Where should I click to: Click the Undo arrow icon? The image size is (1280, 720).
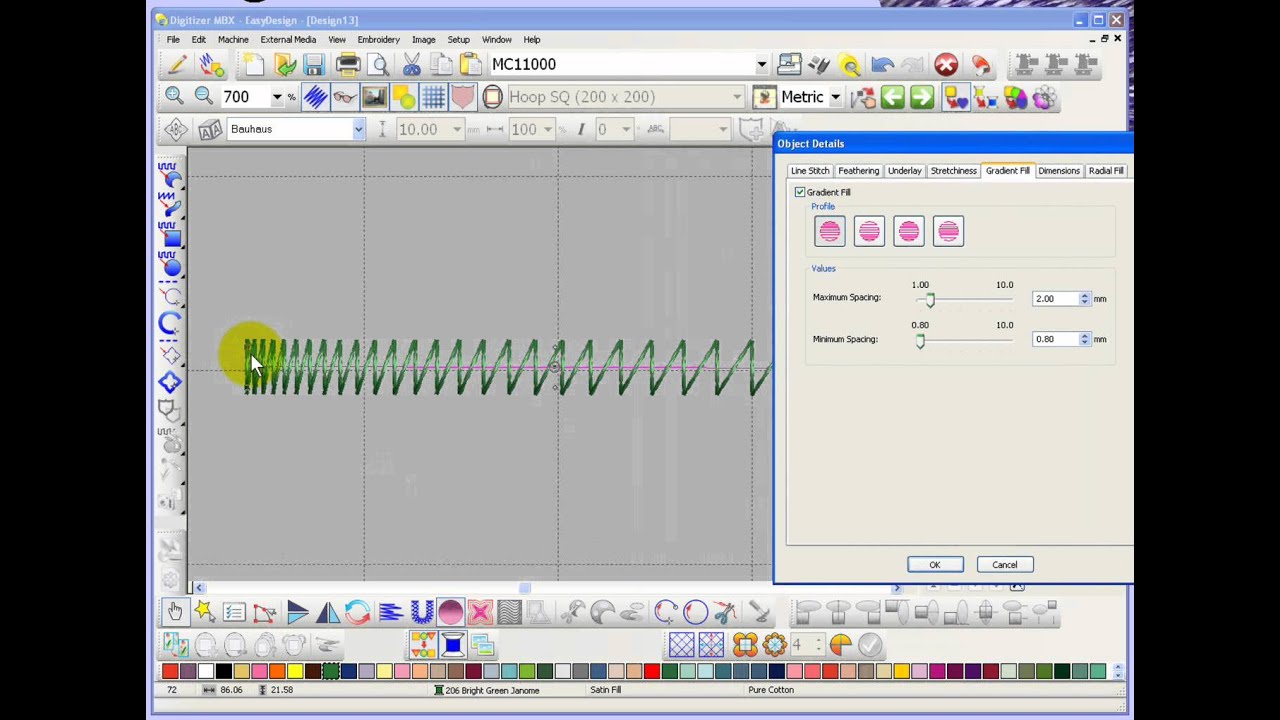[882, 65]
